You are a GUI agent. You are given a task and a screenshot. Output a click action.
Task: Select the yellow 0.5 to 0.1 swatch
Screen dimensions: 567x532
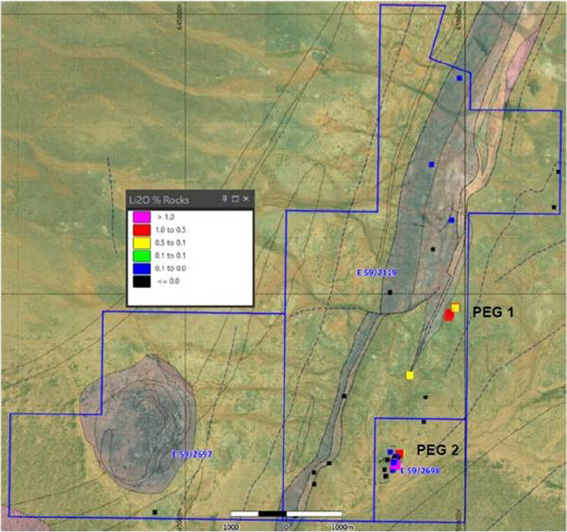click(141, 243)
